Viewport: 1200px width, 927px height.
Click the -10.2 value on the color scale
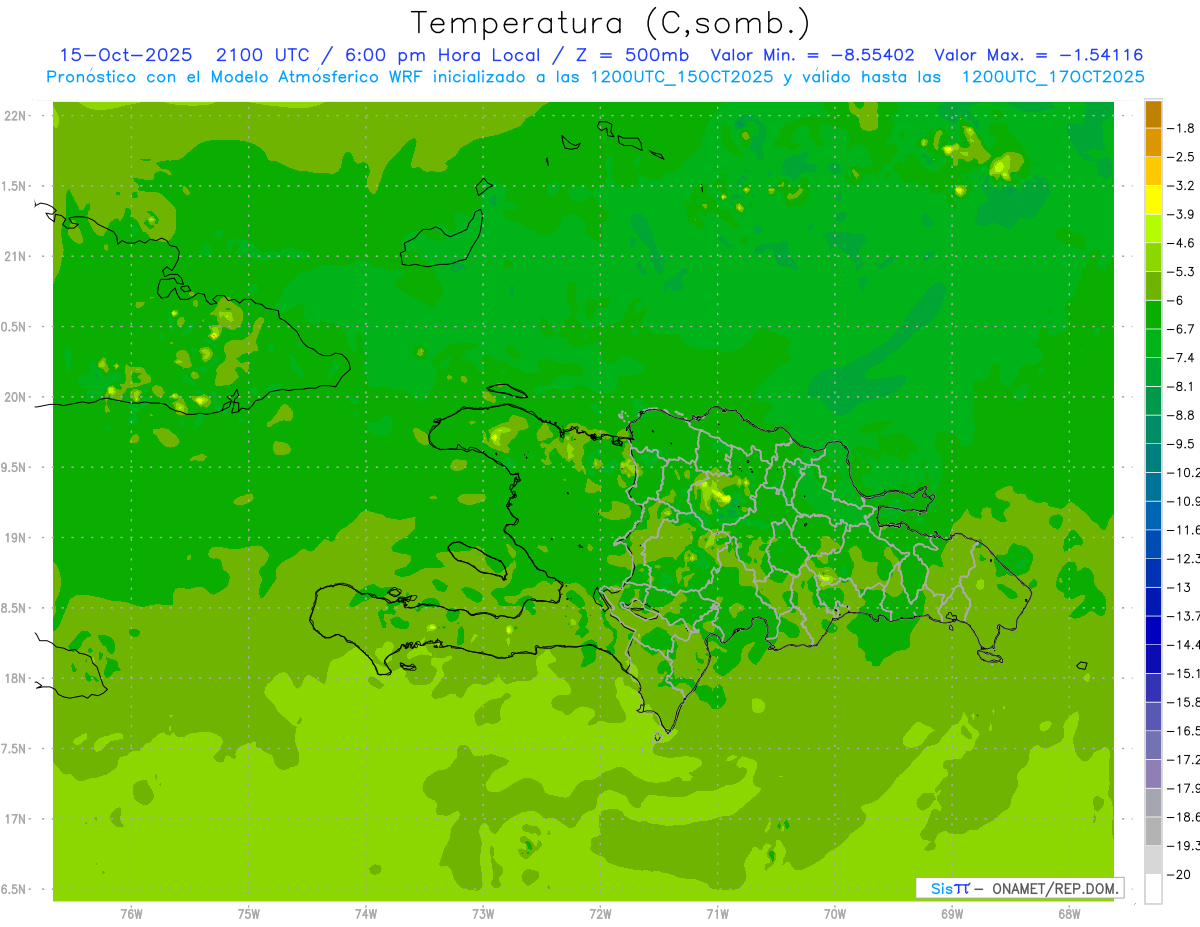pyautogui.click(x=1186, y=472)
